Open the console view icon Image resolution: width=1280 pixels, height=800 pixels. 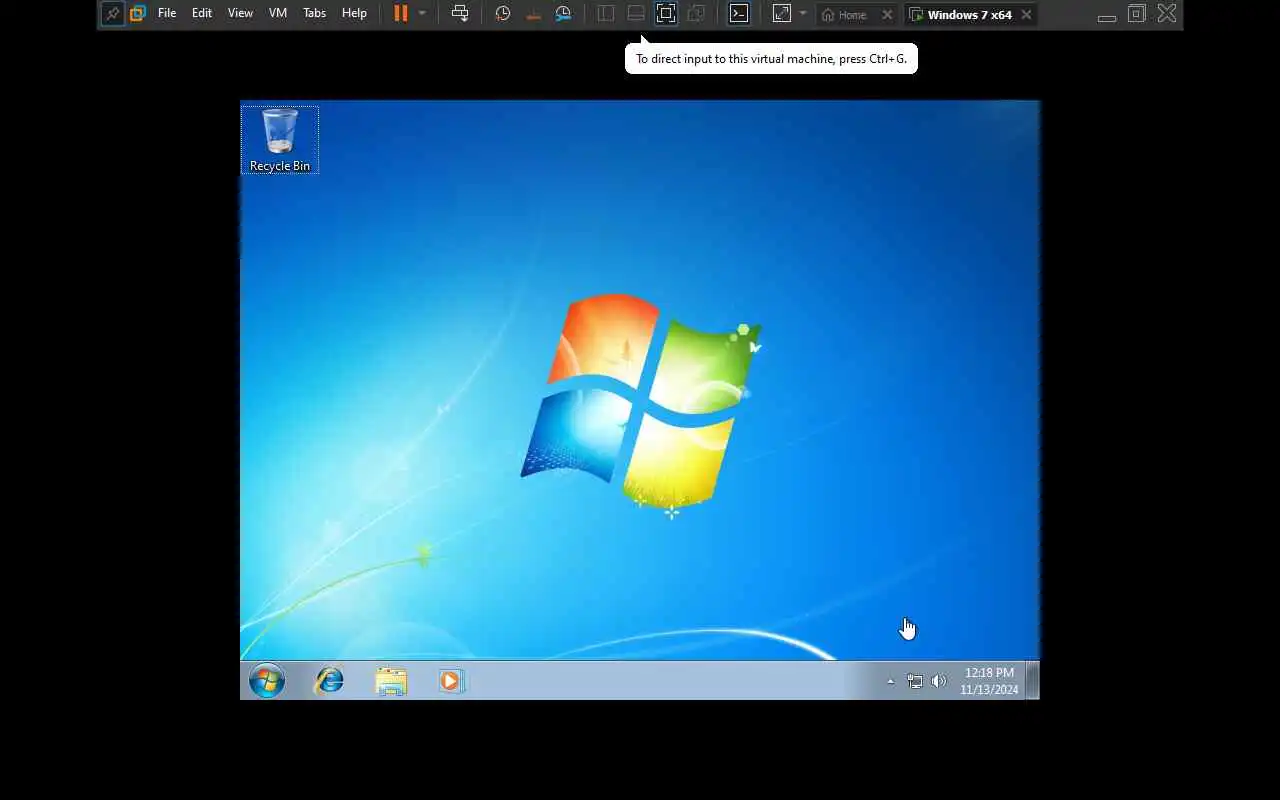[x=738, y=14]
